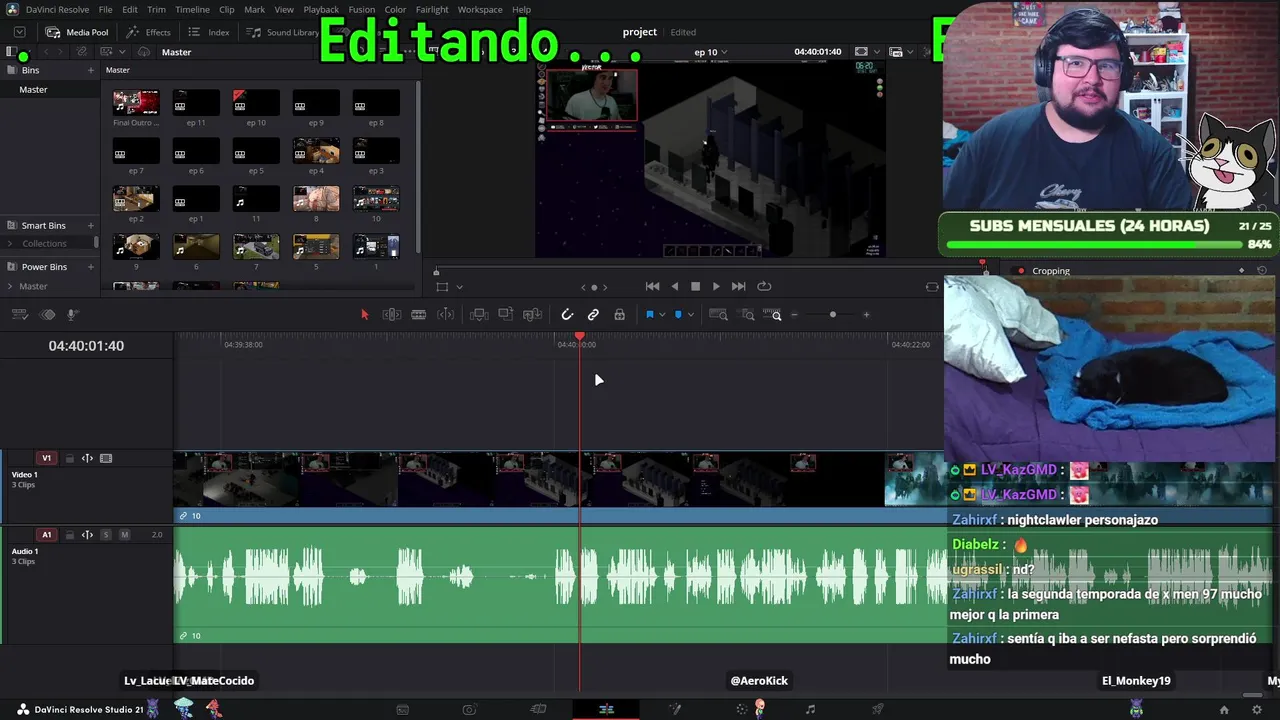Open the Help menu
The image size is (1280, 720).
pos(521,10)
